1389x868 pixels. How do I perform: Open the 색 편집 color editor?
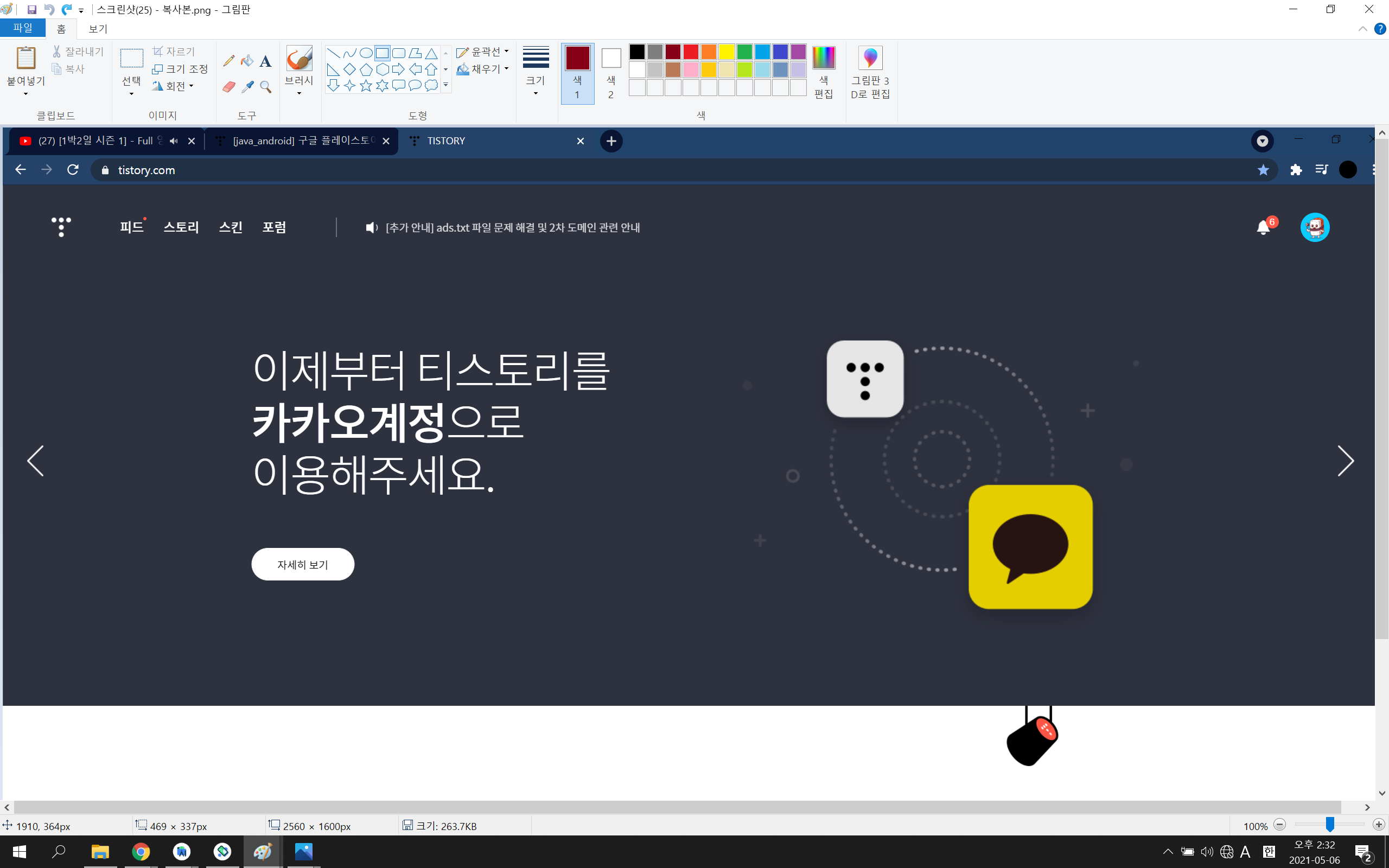click(x=824, y=72)
